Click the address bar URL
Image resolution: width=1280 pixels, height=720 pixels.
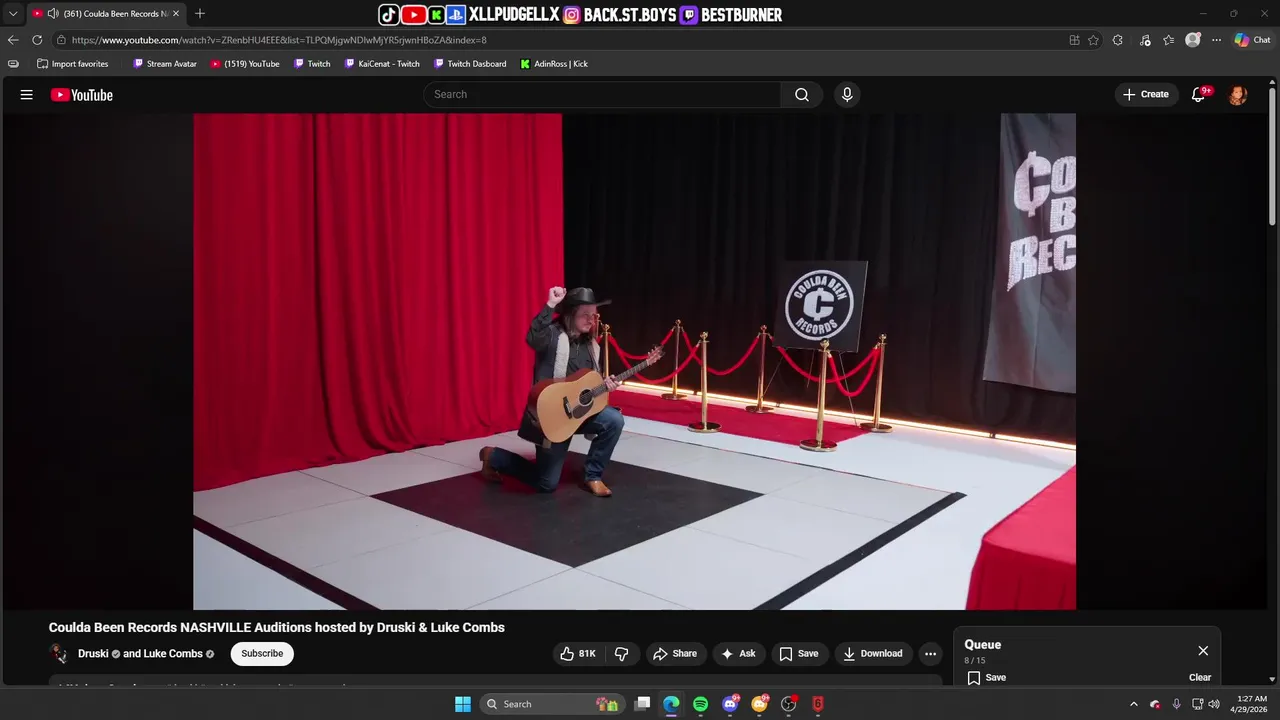279,40
